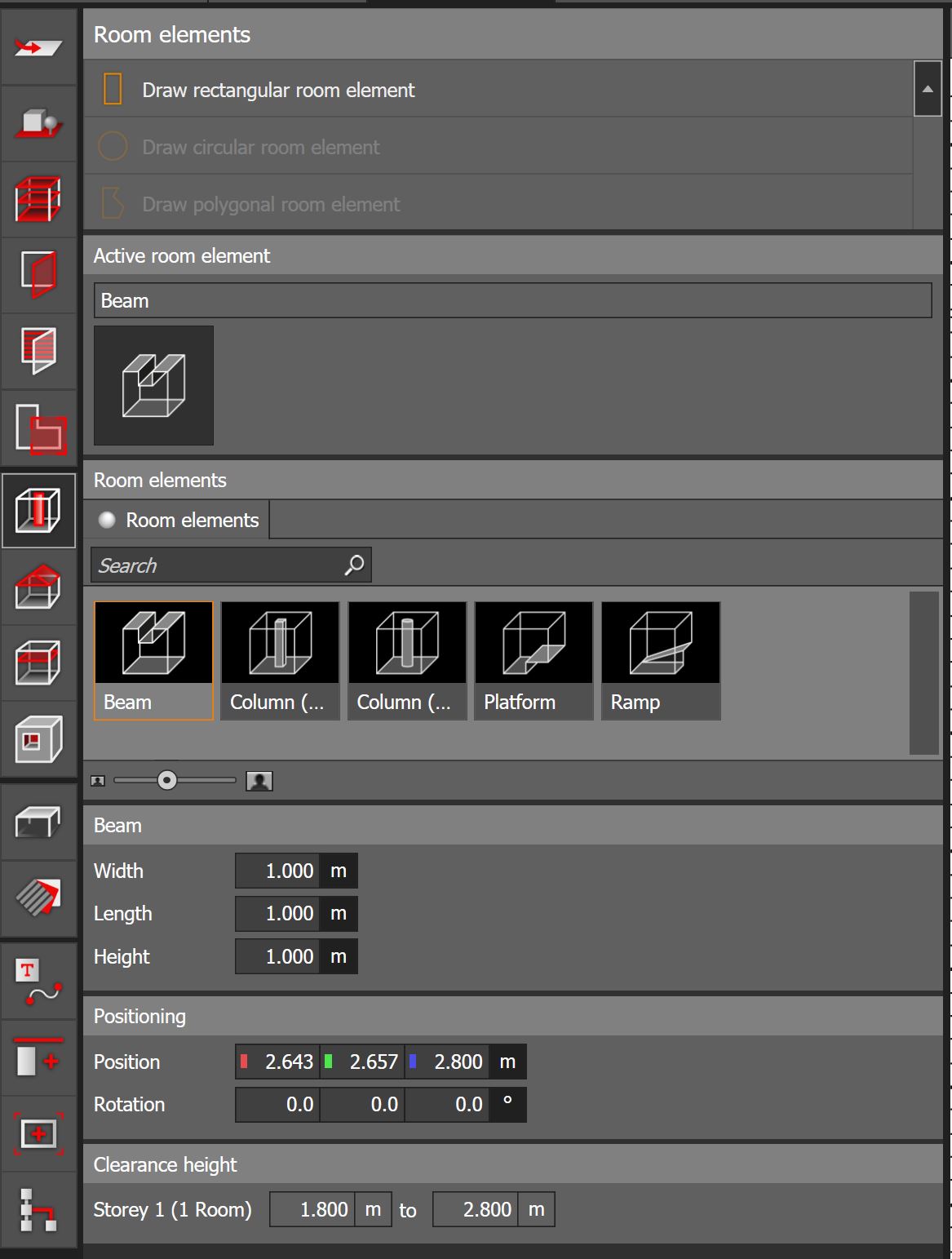Edit the Beam Length value
The height and width of the screenshot is (1259, 952).
(x=277, y=913)
